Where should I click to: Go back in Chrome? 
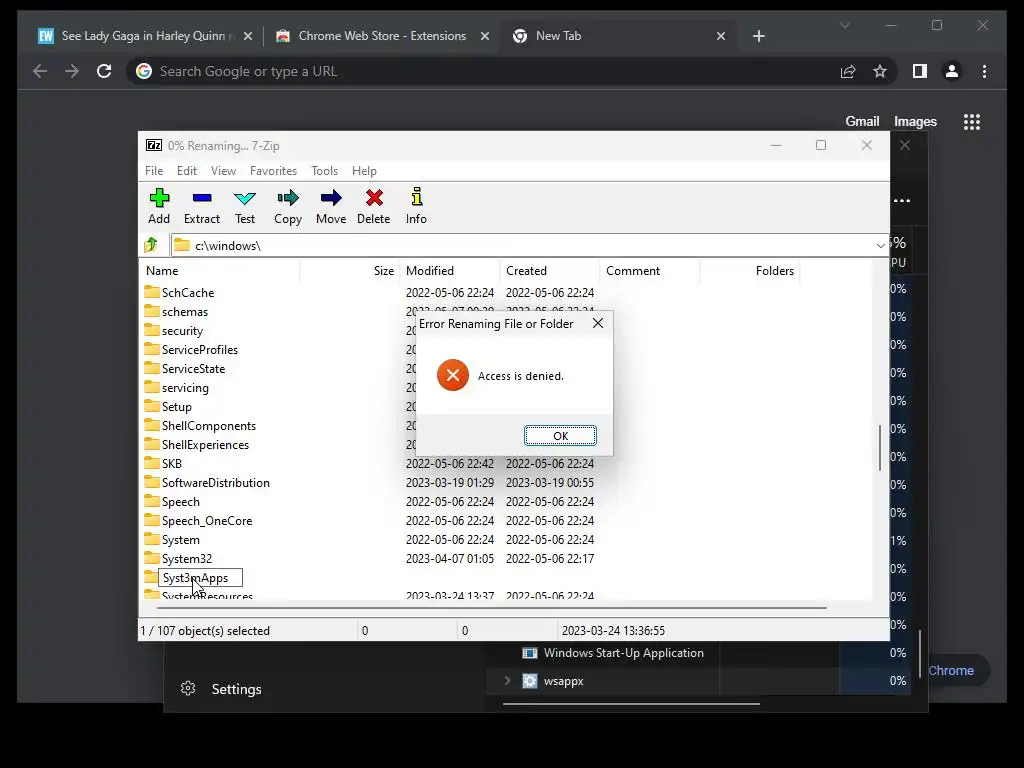[x=40, y=71]
